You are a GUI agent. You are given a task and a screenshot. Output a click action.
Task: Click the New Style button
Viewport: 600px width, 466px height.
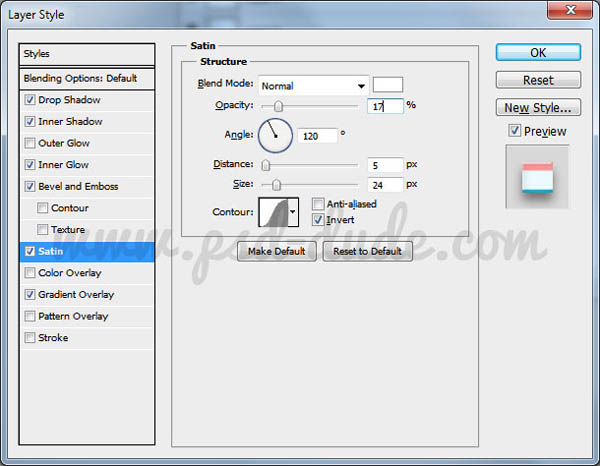(538, 107)
